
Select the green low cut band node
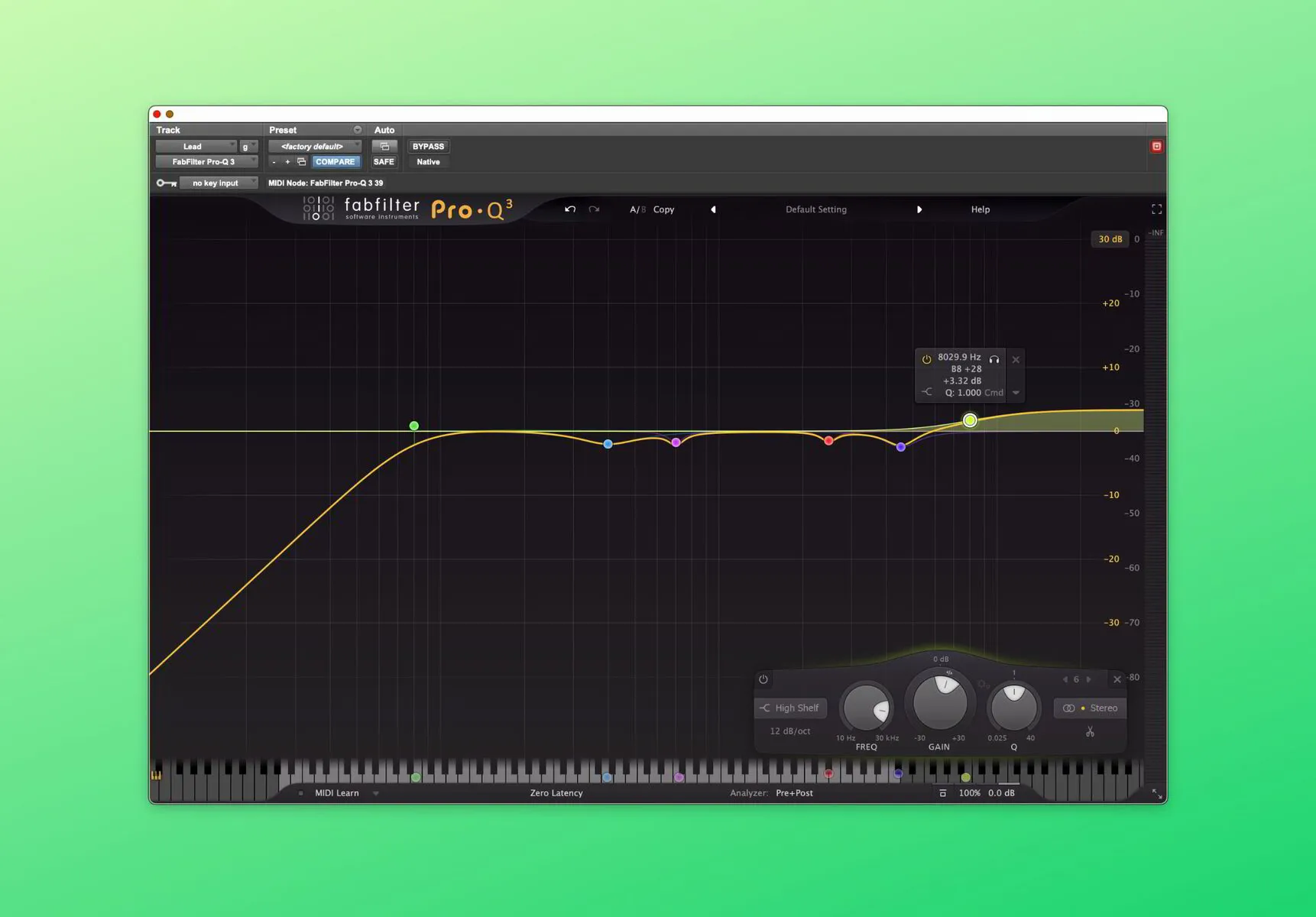tap(414, 426)
